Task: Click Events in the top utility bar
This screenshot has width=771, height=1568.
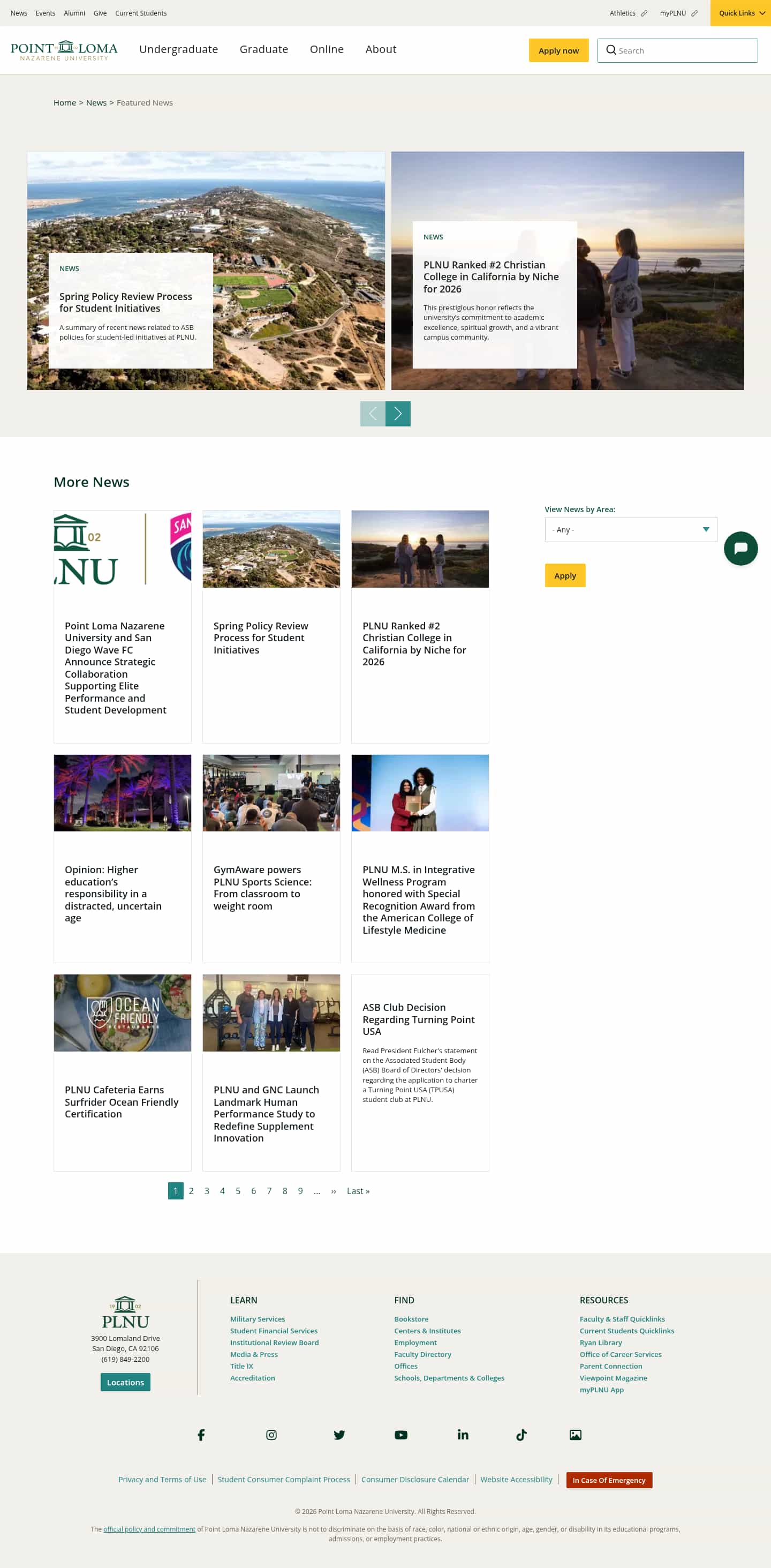Action: [x=46, y=13]
